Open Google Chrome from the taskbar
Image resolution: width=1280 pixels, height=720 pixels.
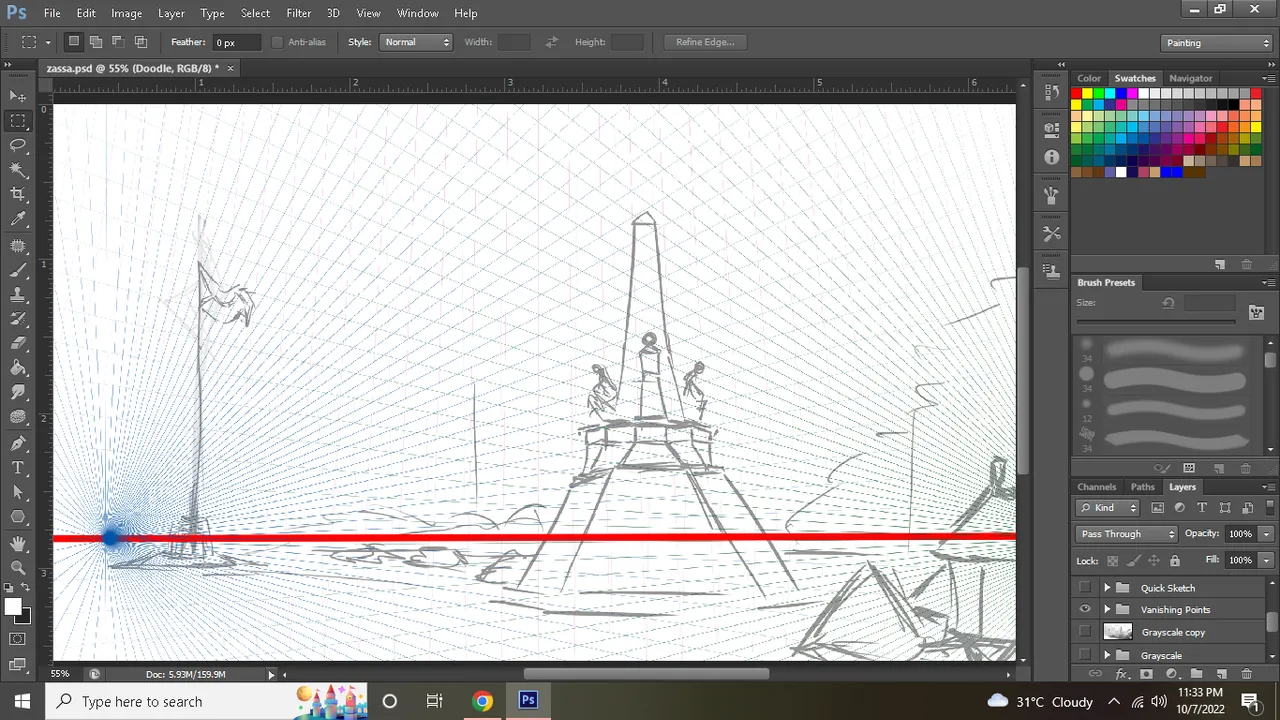click(x=482, y=701)
